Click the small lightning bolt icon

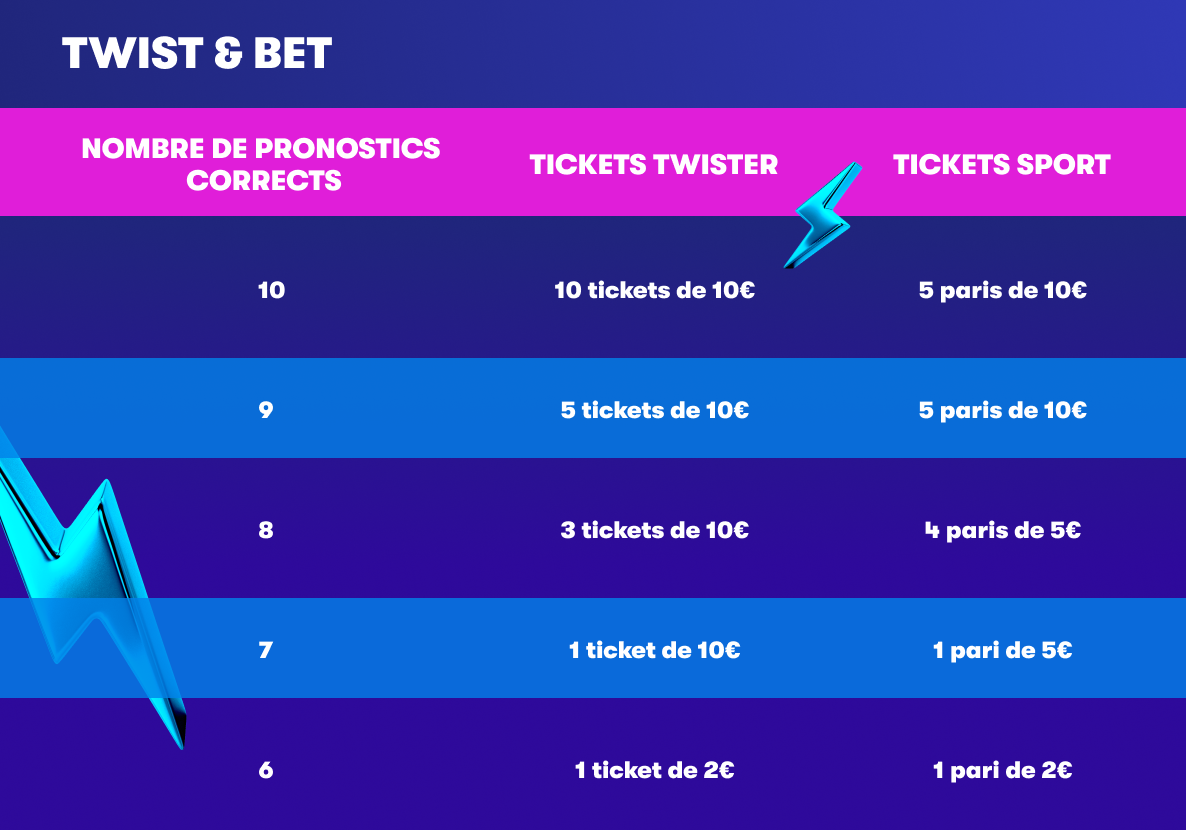[x=826, y=218]
